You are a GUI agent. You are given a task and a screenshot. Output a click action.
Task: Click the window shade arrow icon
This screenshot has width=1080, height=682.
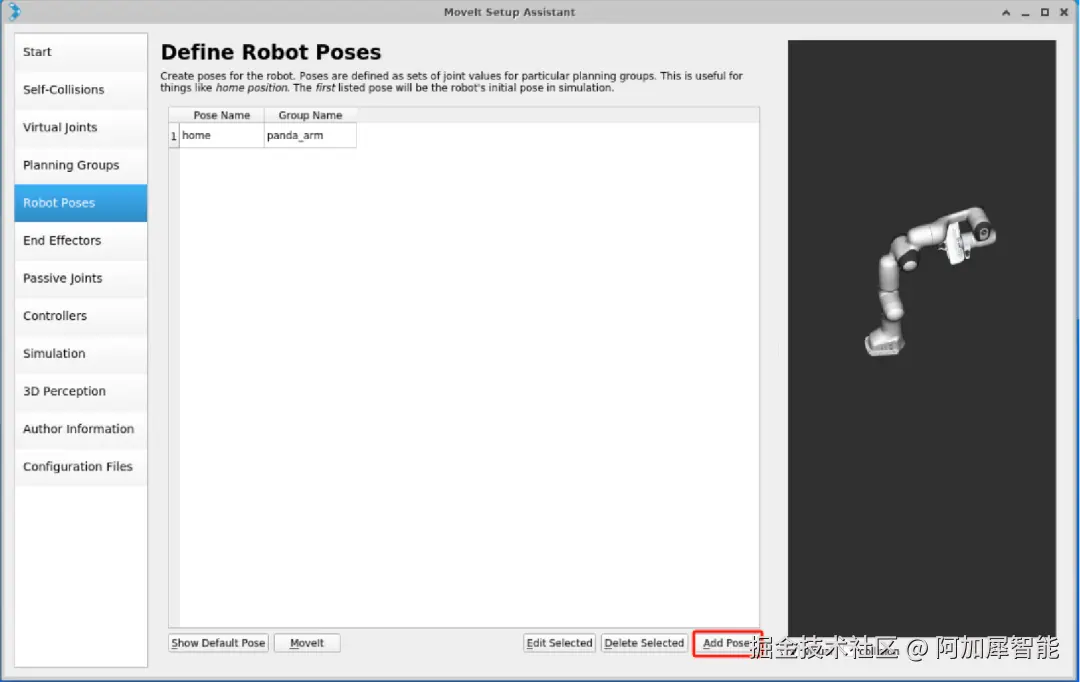pyautogui.click(x=1006, y=12)
